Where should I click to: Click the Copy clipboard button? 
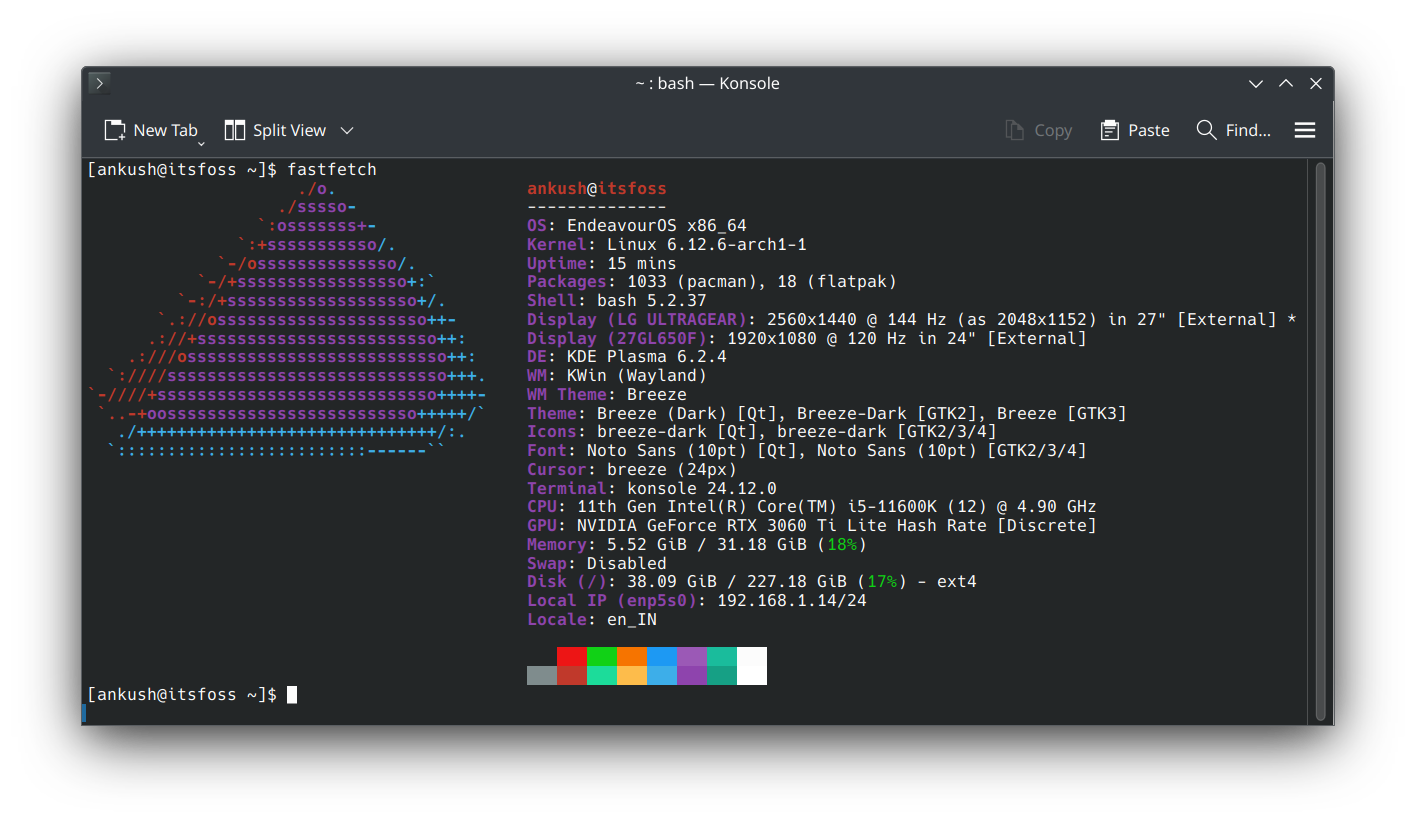tap(1038, 130)
